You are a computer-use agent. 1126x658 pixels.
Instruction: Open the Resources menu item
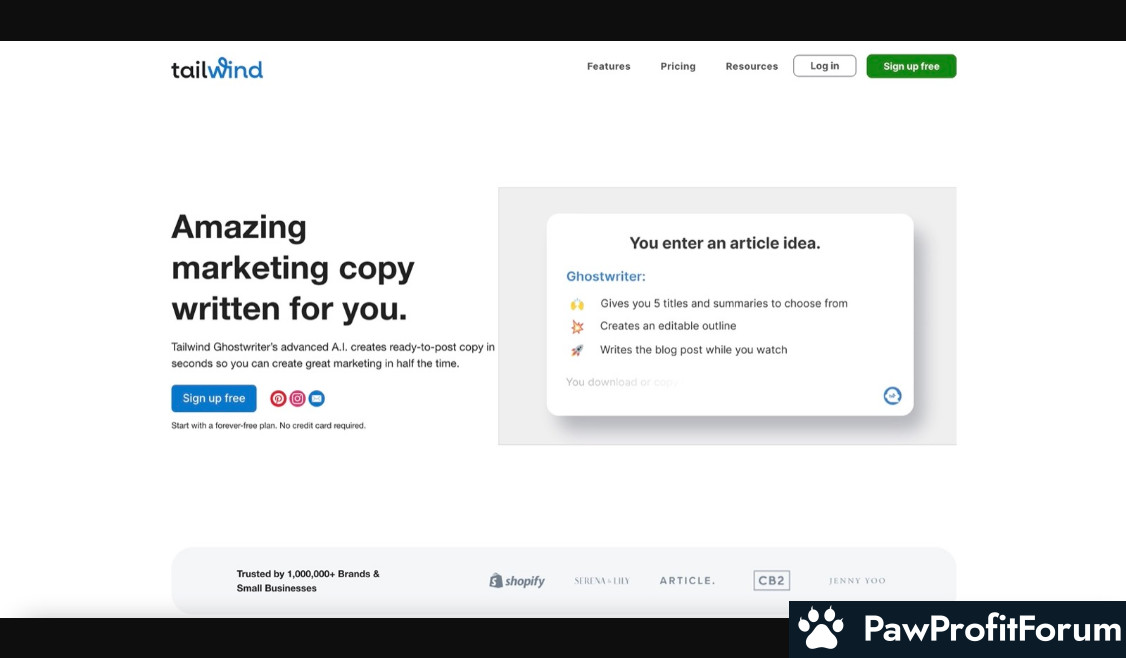[x=751, y=66]
